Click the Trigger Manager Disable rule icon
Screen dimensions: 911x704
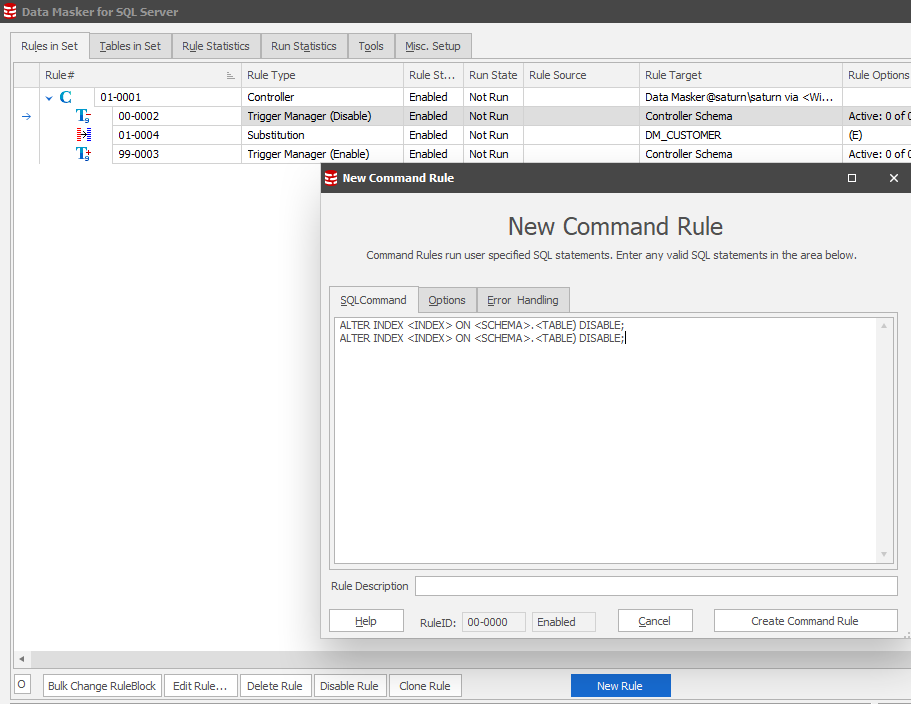(84, 116)
